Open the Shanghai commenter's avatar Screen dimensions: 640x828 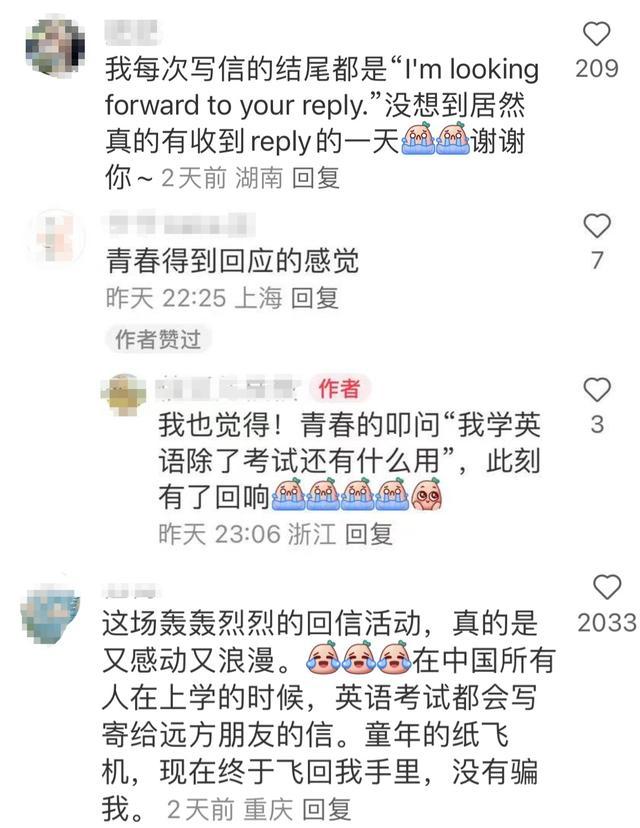[x=55, y=239]
